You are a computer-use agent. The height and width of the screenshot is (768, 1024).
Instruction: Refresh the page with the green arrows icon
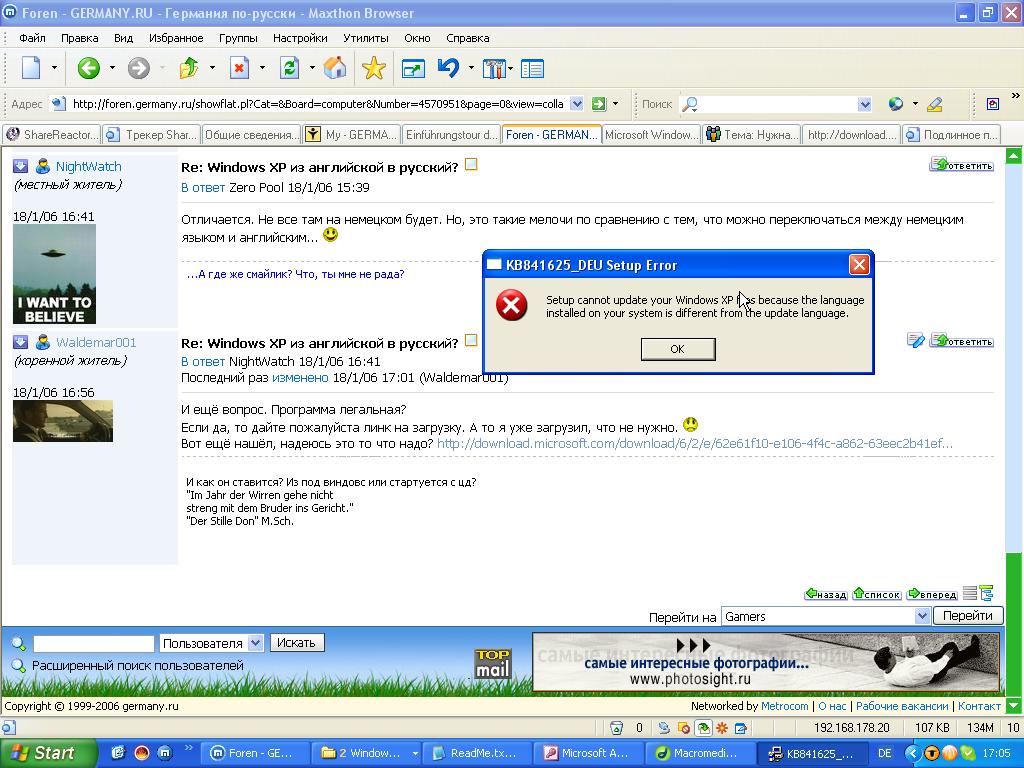(x=289, y=67)
